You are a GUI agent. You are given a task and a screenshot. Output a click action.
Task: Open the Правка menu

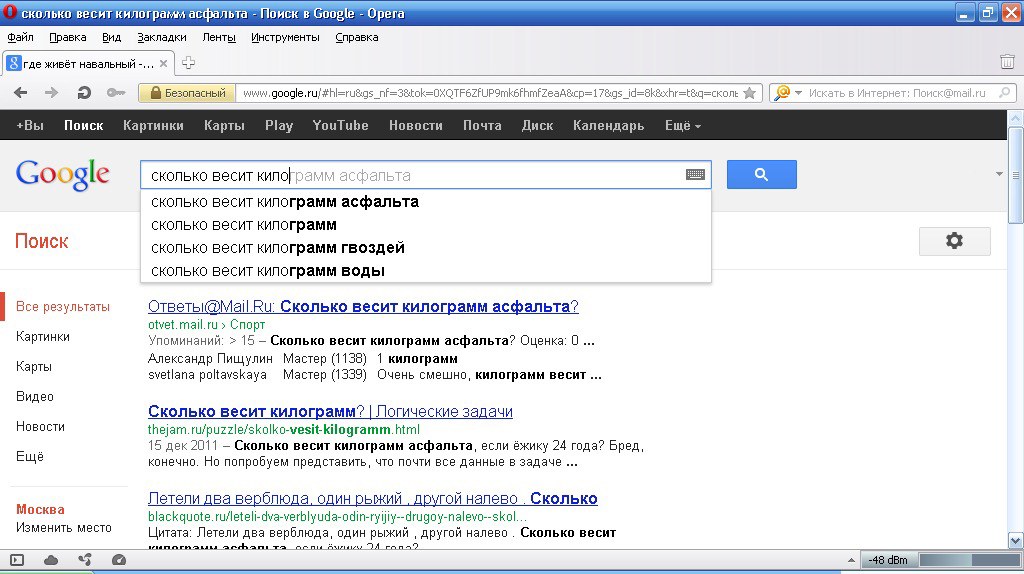pos(67,37)
